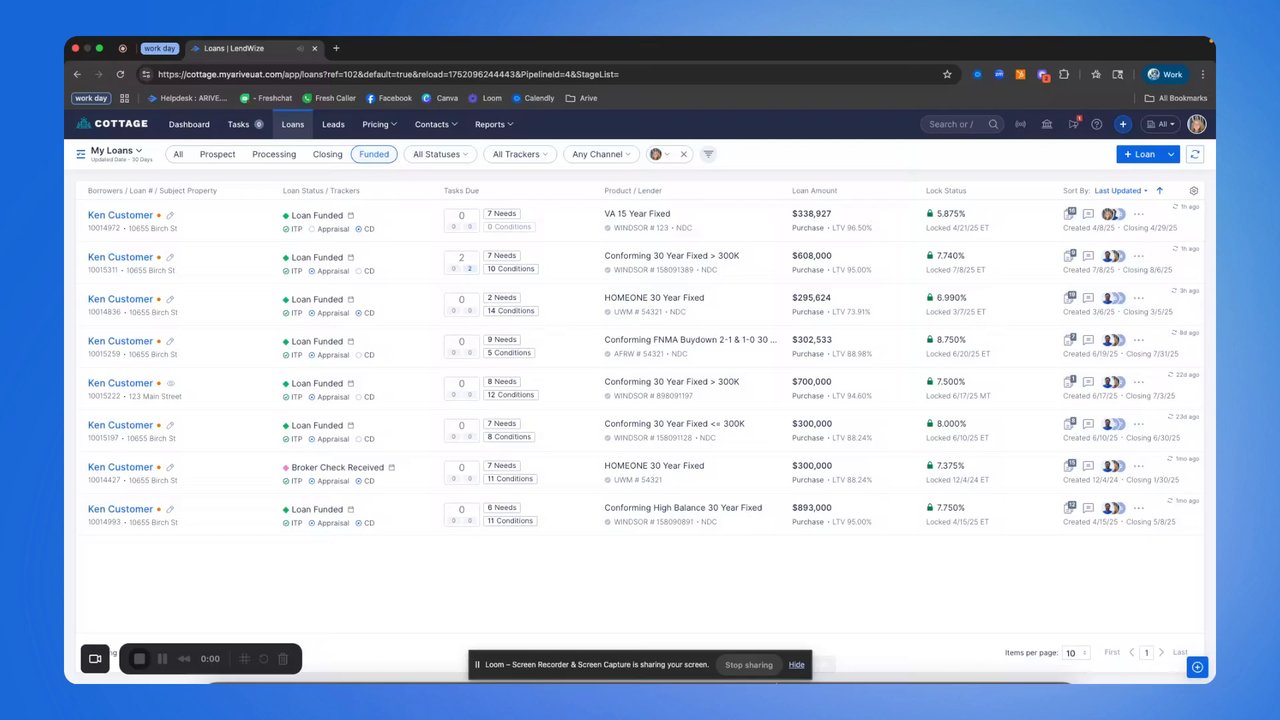Open the broadcast signal icon in header

tap(1020, 125)
